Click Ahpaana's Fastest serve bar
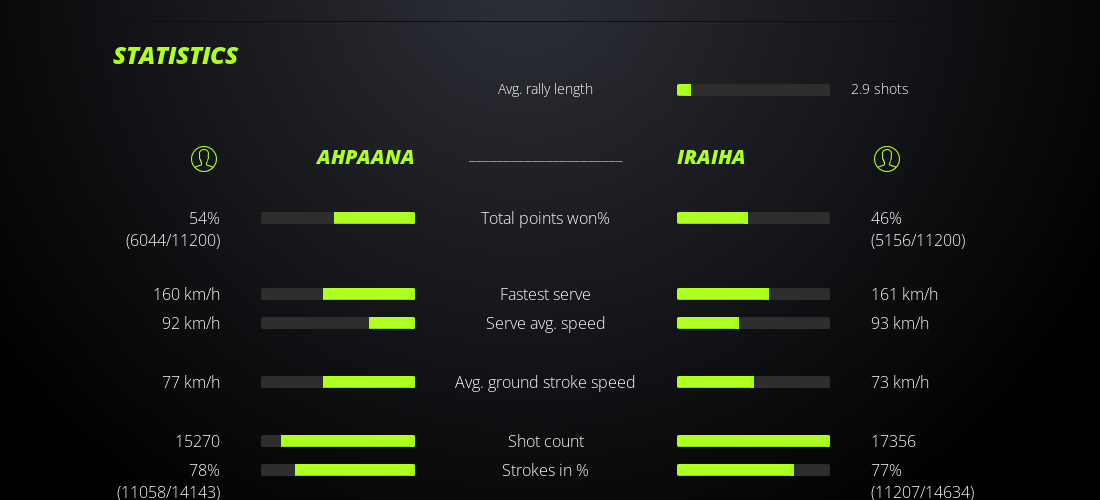 tap(338, 294)
